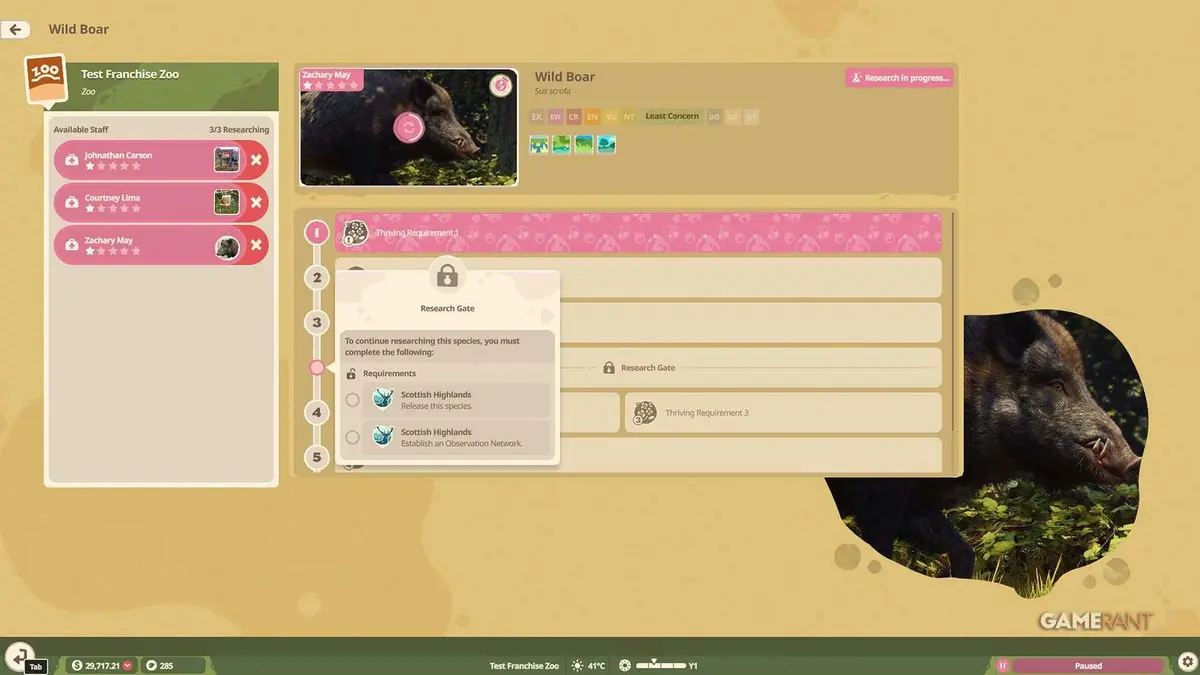Select research level 5 marker
The width and height of the screenshot is (1200, 675).
point(317,458)
